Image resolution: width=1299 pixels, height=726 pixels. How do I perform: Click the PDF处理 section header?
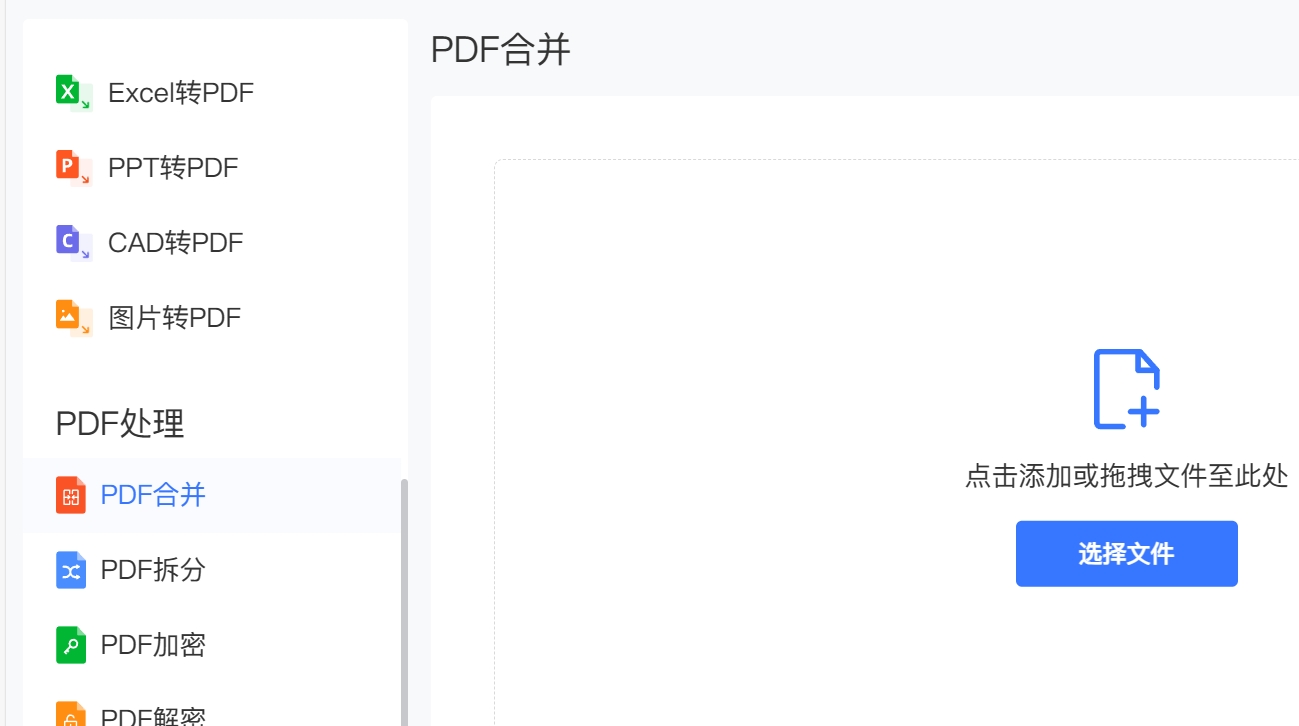(x=119, y=424)
